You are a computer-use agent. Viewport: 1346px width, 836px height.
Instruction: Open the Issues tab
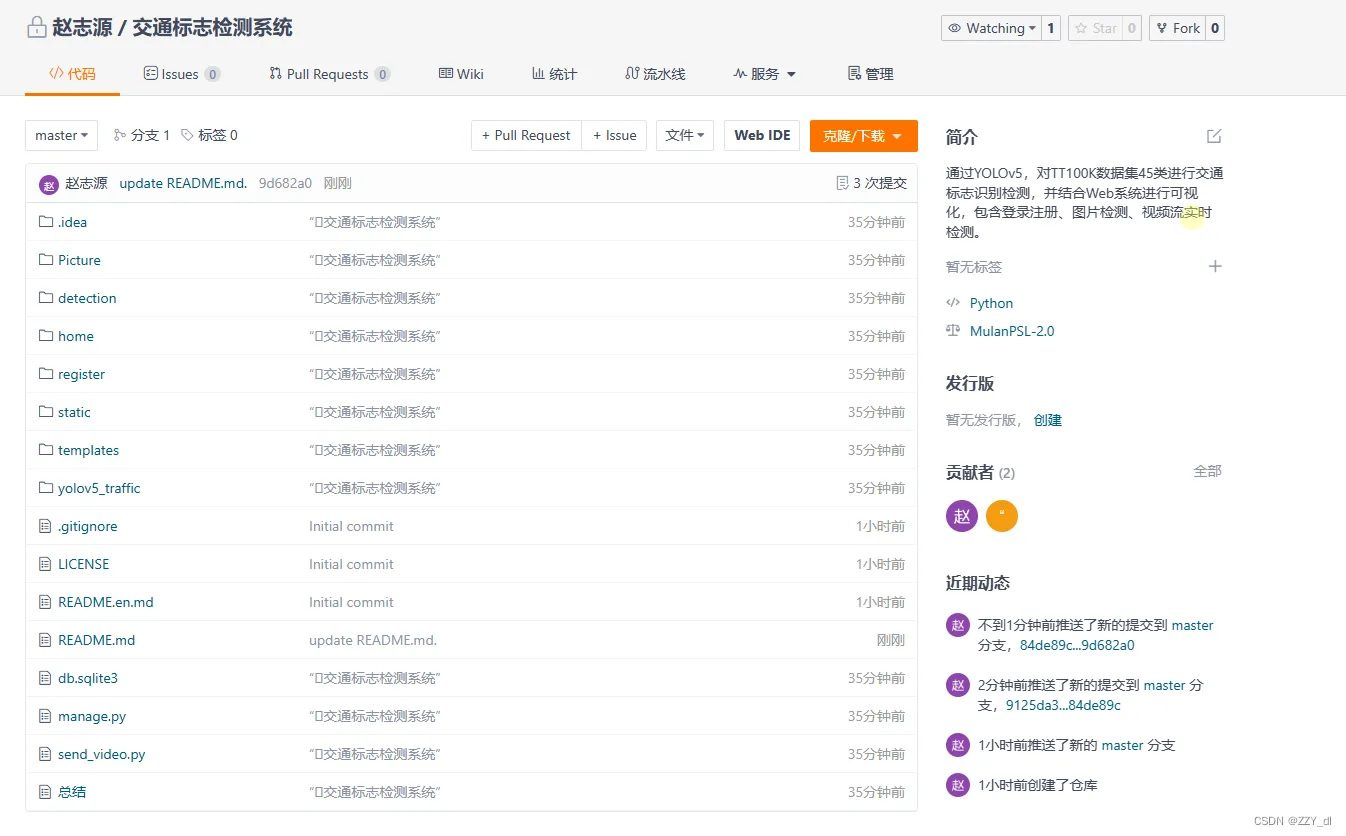point(182,74)
